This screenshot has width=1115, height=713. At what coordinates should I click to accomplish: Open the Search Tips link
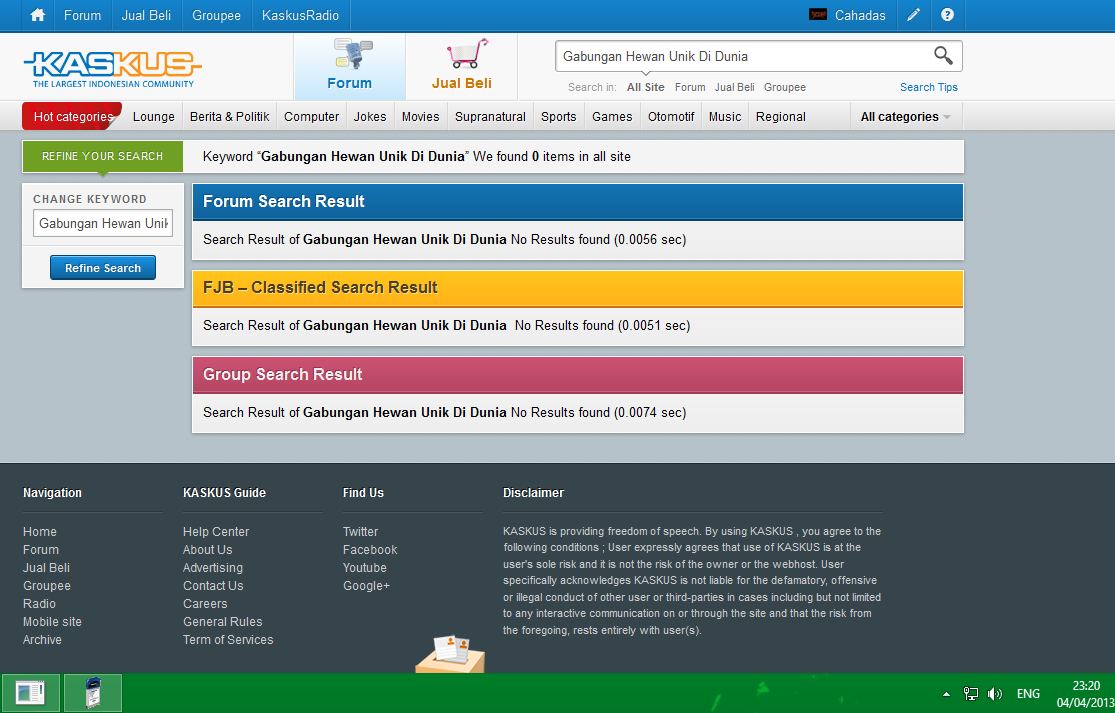coord(929,87)
